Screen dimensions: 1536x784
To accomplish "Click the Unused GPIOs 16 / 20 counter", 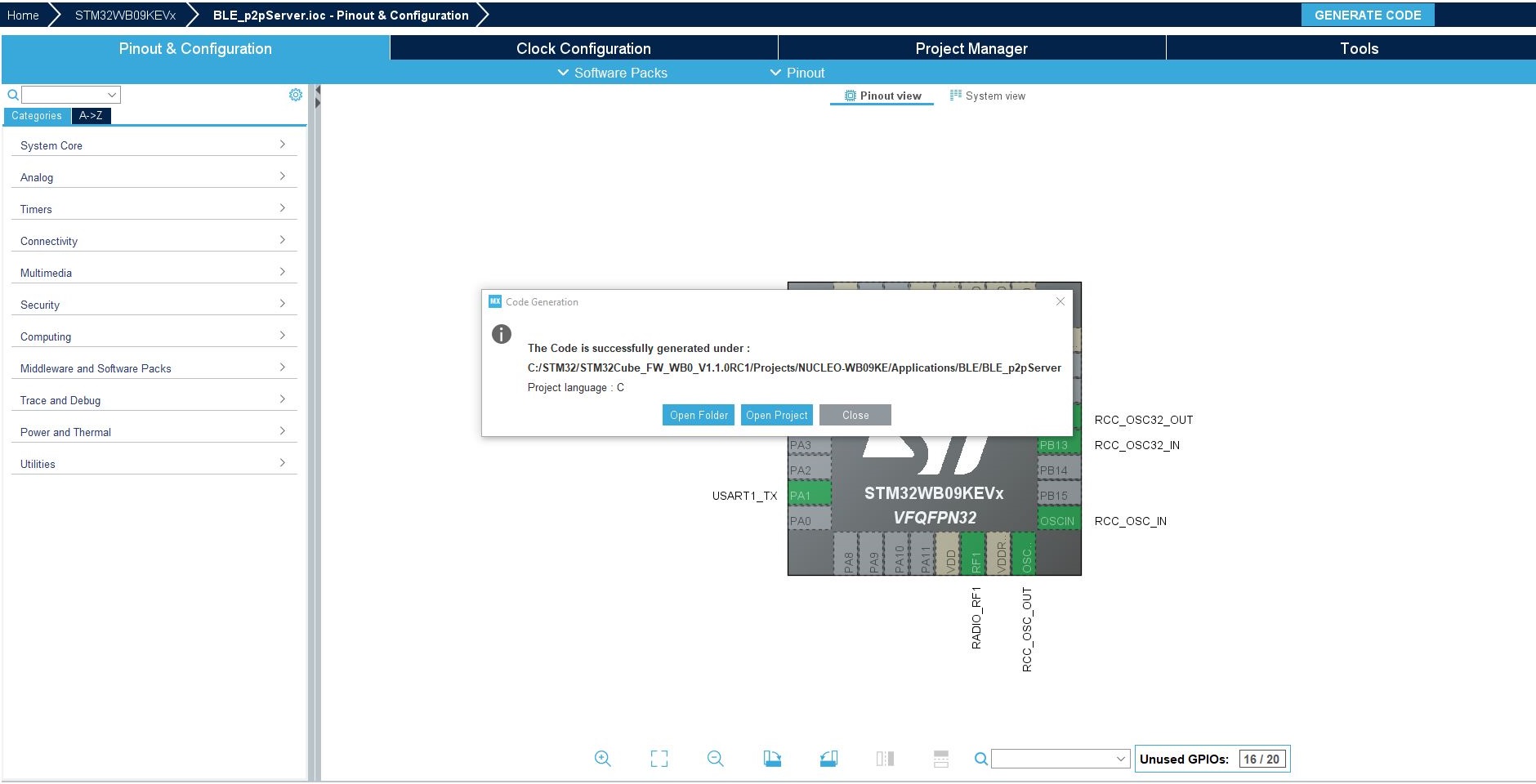I will pos(1212,759).
